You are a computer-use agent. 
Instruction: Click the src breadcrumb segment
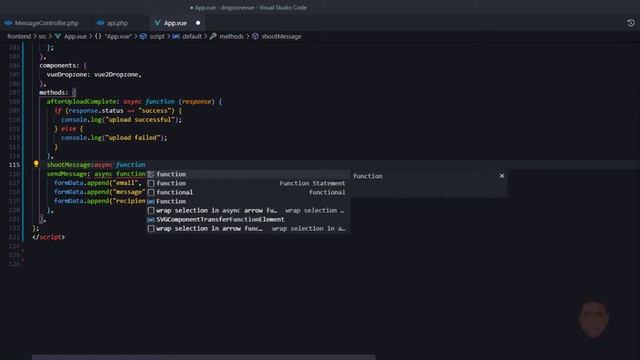(42, 36)
